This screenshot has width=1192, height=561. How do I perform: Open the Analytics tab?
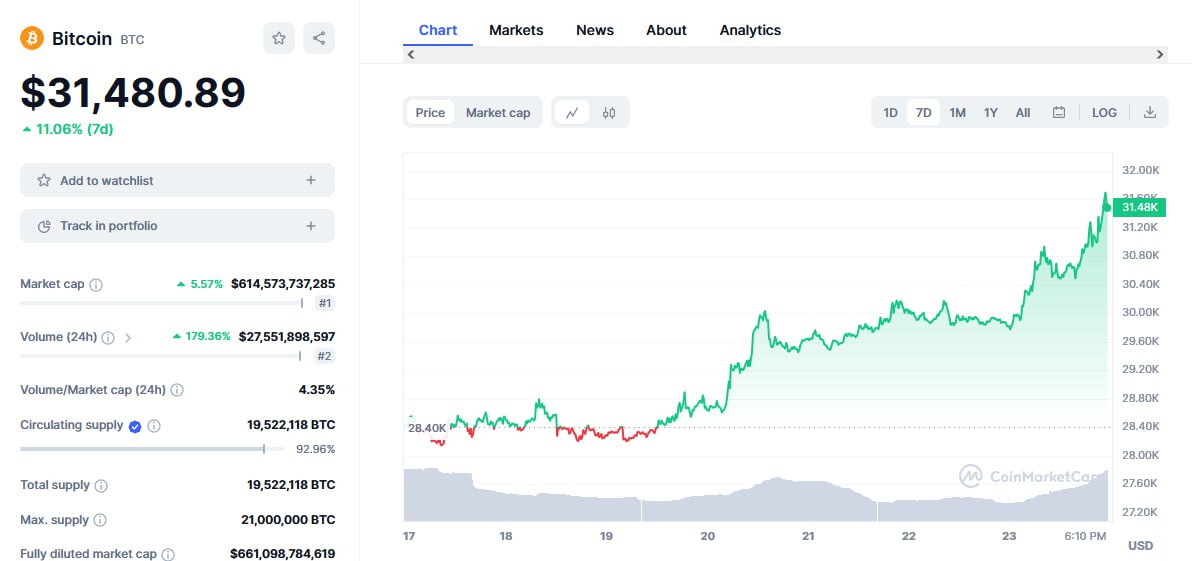click(750, 30)
